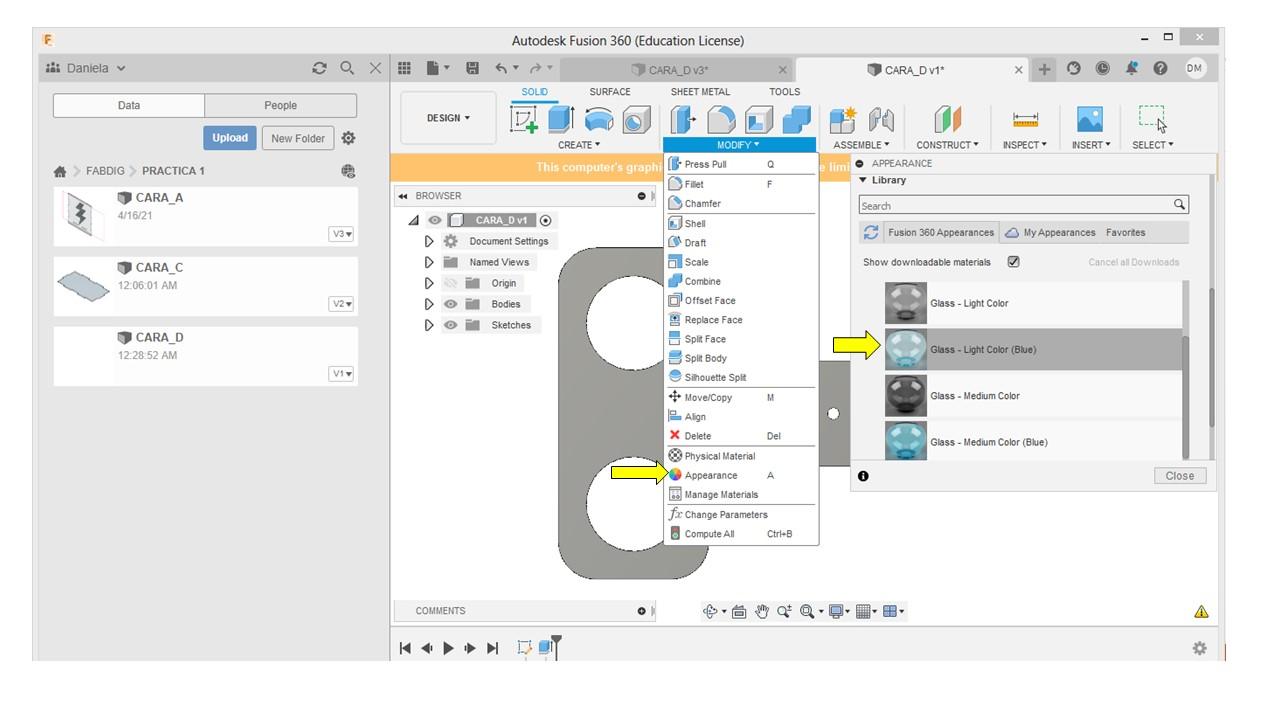
Task: Select Change Parameters menu entry
Action: click(x=741, y=515)
